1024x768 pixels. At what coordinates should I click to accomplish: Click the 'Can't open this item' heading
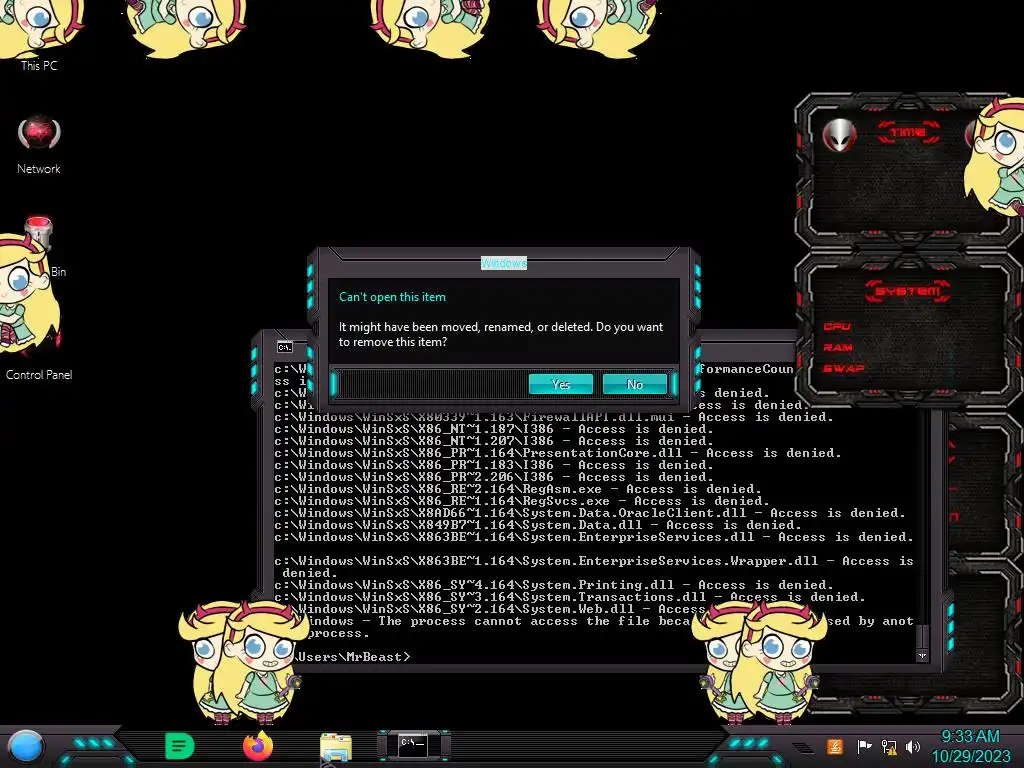click(392, 296)
